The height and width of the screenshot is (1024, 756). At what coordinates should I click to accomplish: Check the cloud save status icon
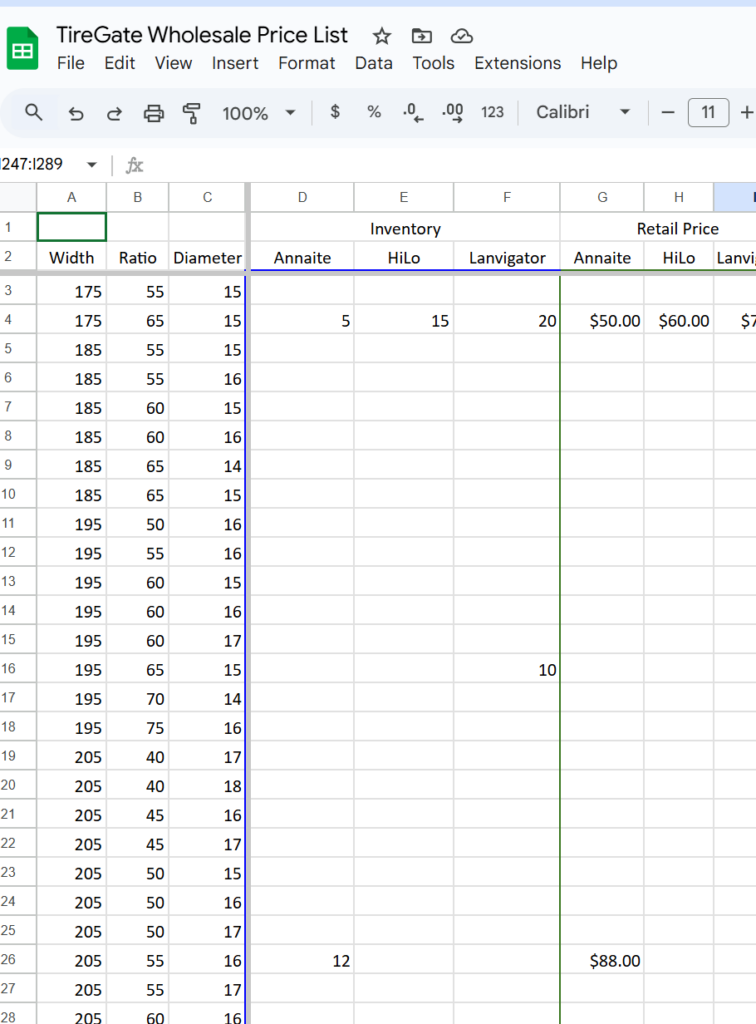pyautogui.click(x=462, y=36)
